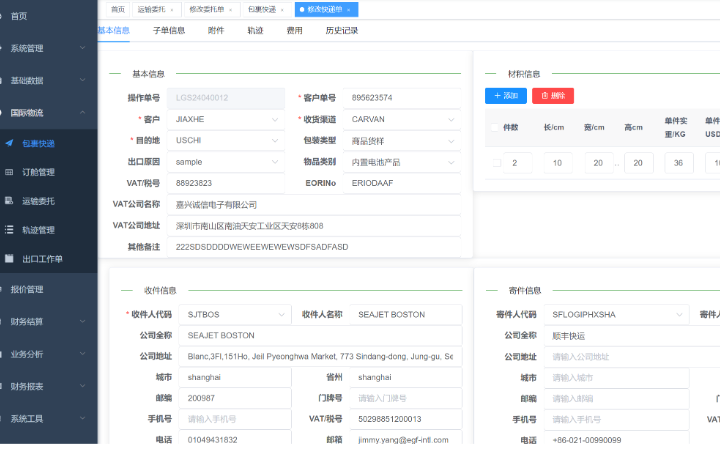This screenshot has width=720, height=450.
Task: Close the 包裹快递 tab with its x
Action: (x=282, y=10)
